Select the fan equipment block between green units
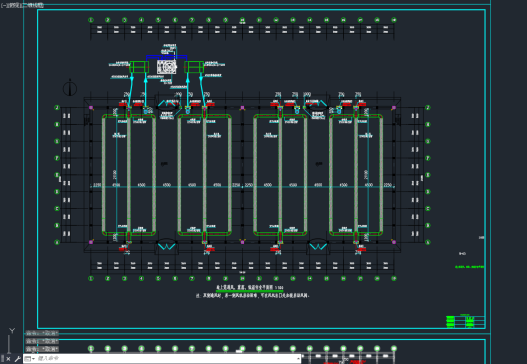 [x=167, y=67]
